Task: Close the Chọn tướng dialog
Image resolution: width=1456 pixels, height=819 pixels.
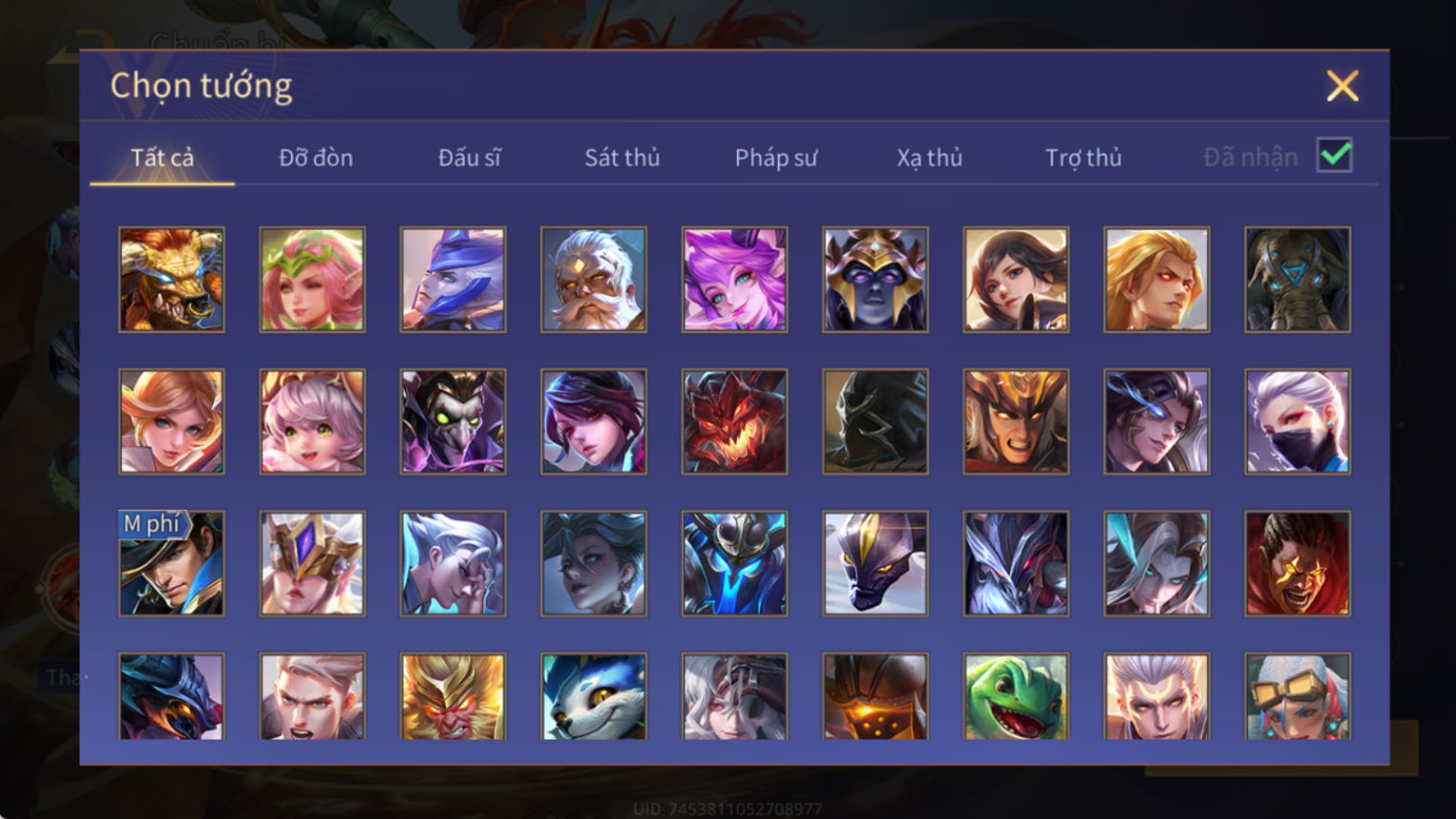Action: (x=1342, y=86)
